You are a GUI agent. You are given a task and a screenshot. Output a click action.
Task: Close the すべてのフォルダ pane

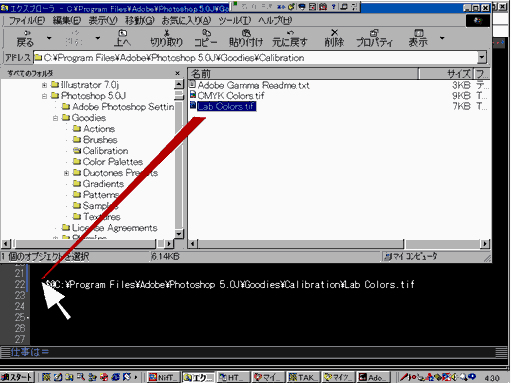click(177, 73)
